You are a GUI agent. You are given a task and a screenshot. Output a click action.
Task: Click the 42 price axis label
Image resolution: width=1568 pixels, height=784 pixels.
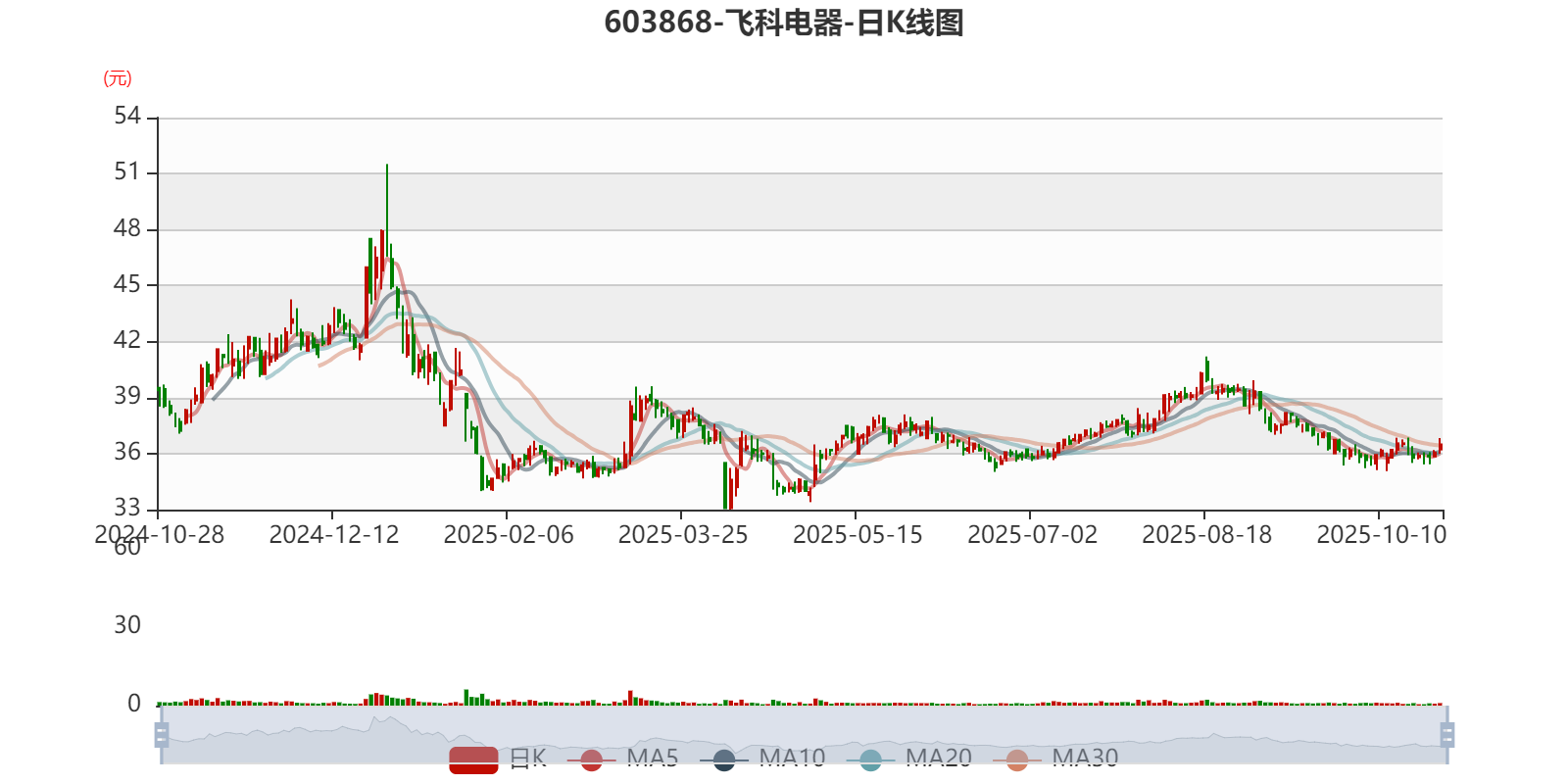127,341
